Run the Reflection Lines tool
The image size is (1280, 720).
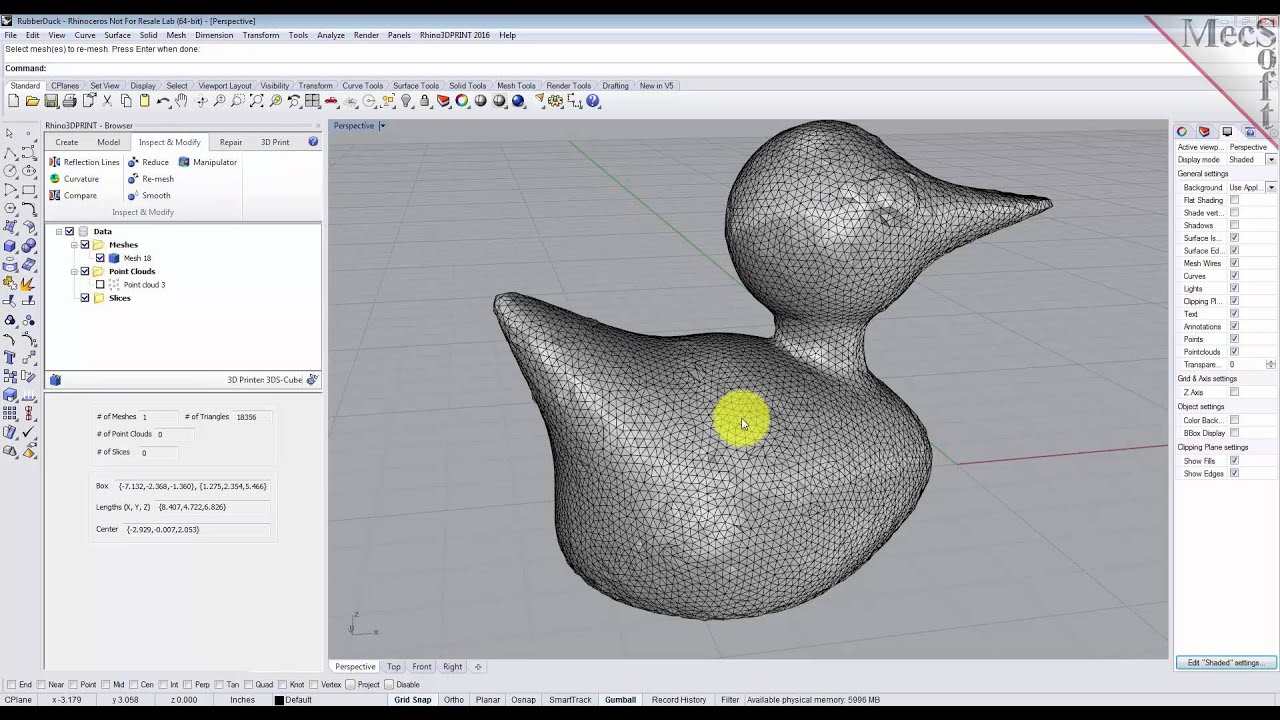click(85, 162)
